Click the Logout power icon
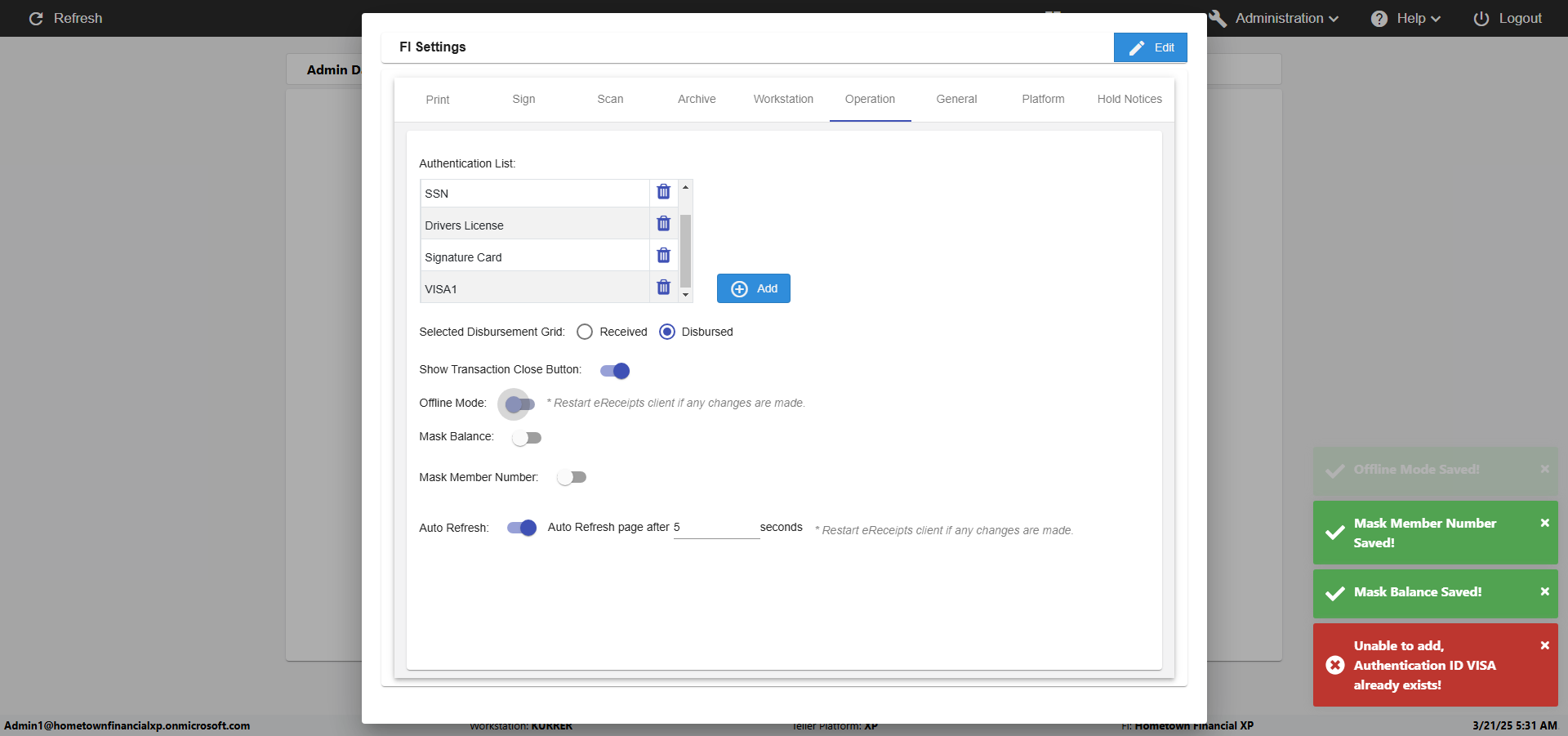This screenshot has width=1568, height=736. (x=1481, y=18)
